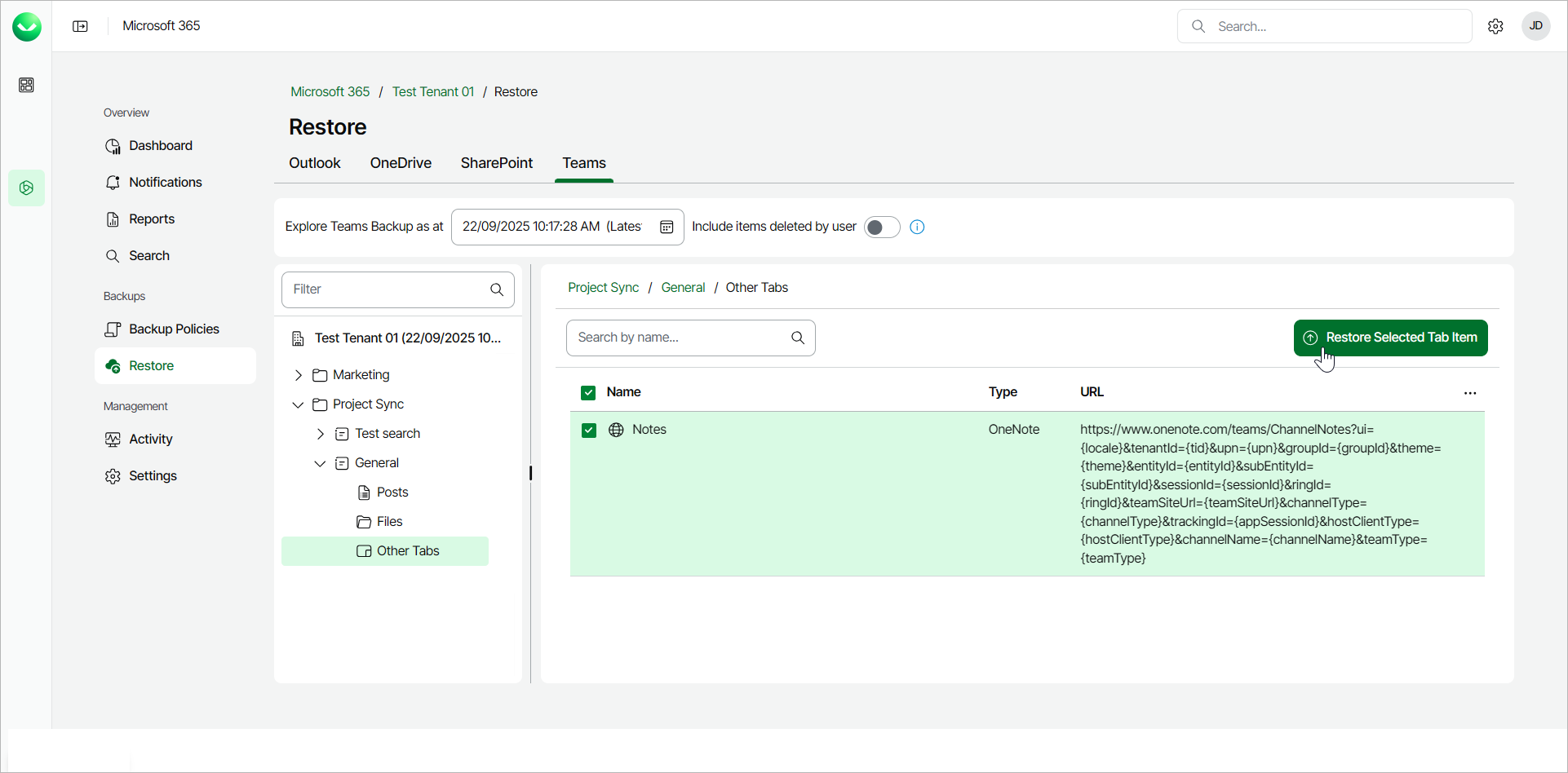
Task: Toggle Include items deleted by user
Action: coord(881,227)
